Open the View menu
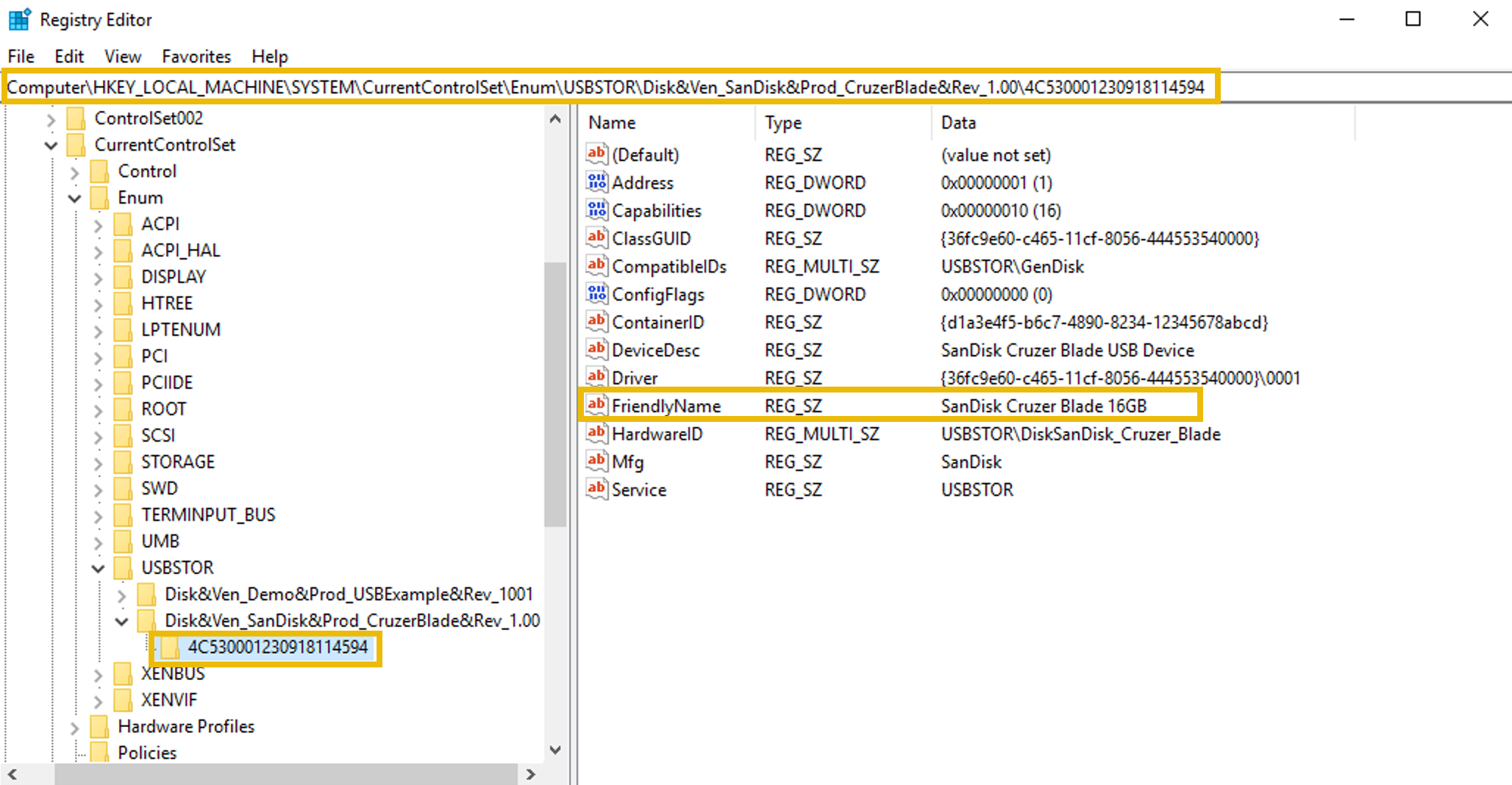Viewport: 1512px width, 785px height. [x=121, y=57]
